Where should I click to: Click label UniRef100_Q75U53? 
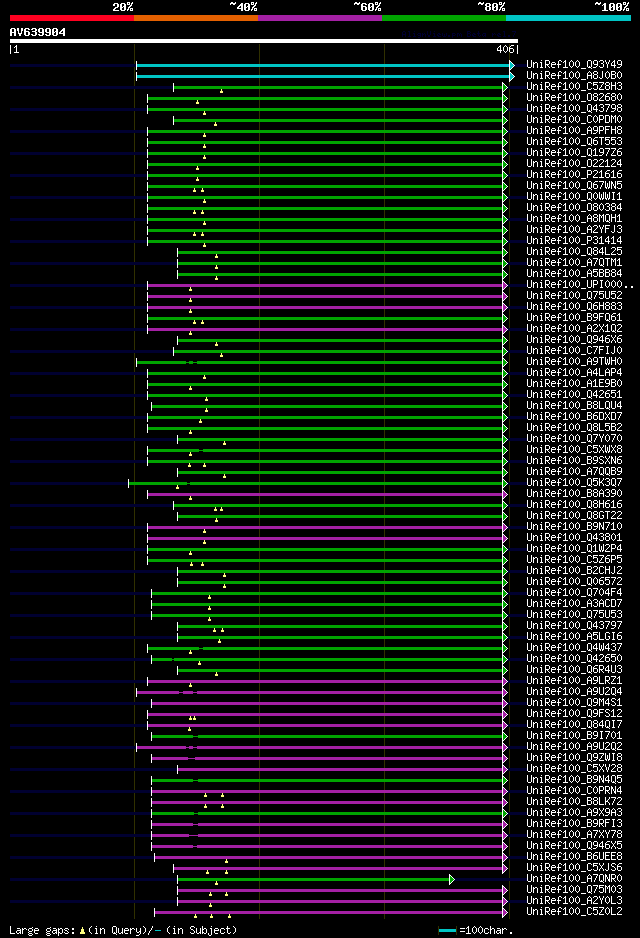click(x=574, y=614)
